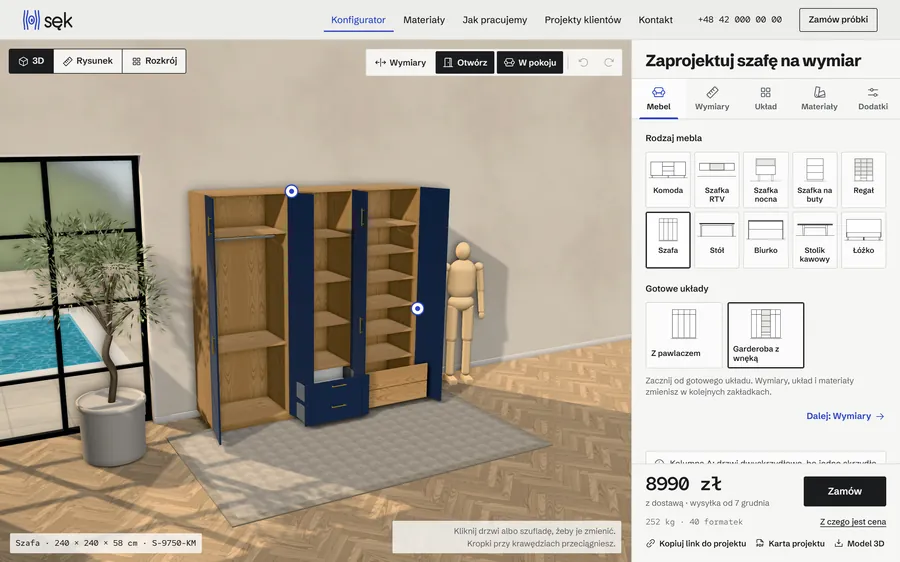Toggle Wymiary dimensions display
This screenshot has height=562, width=900.
(x=400, y=63)
